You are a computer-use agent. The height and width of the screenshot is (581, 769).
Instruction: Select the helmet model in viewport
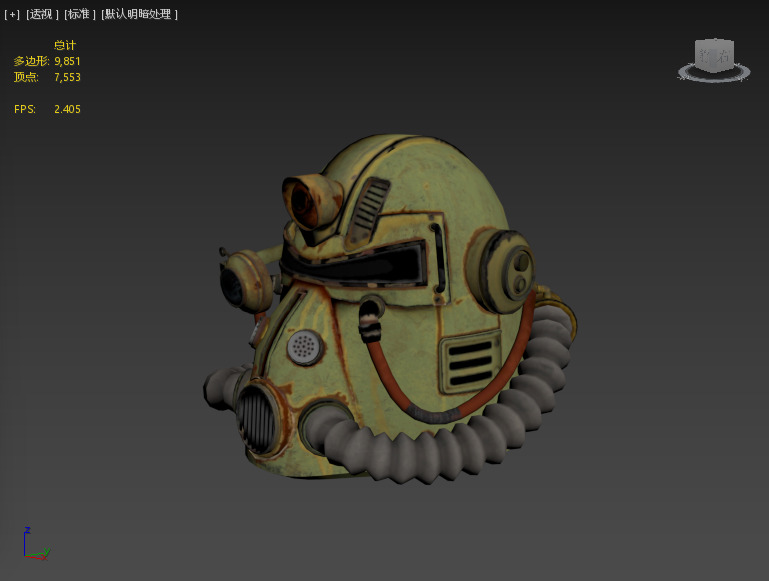pos(390,309)
